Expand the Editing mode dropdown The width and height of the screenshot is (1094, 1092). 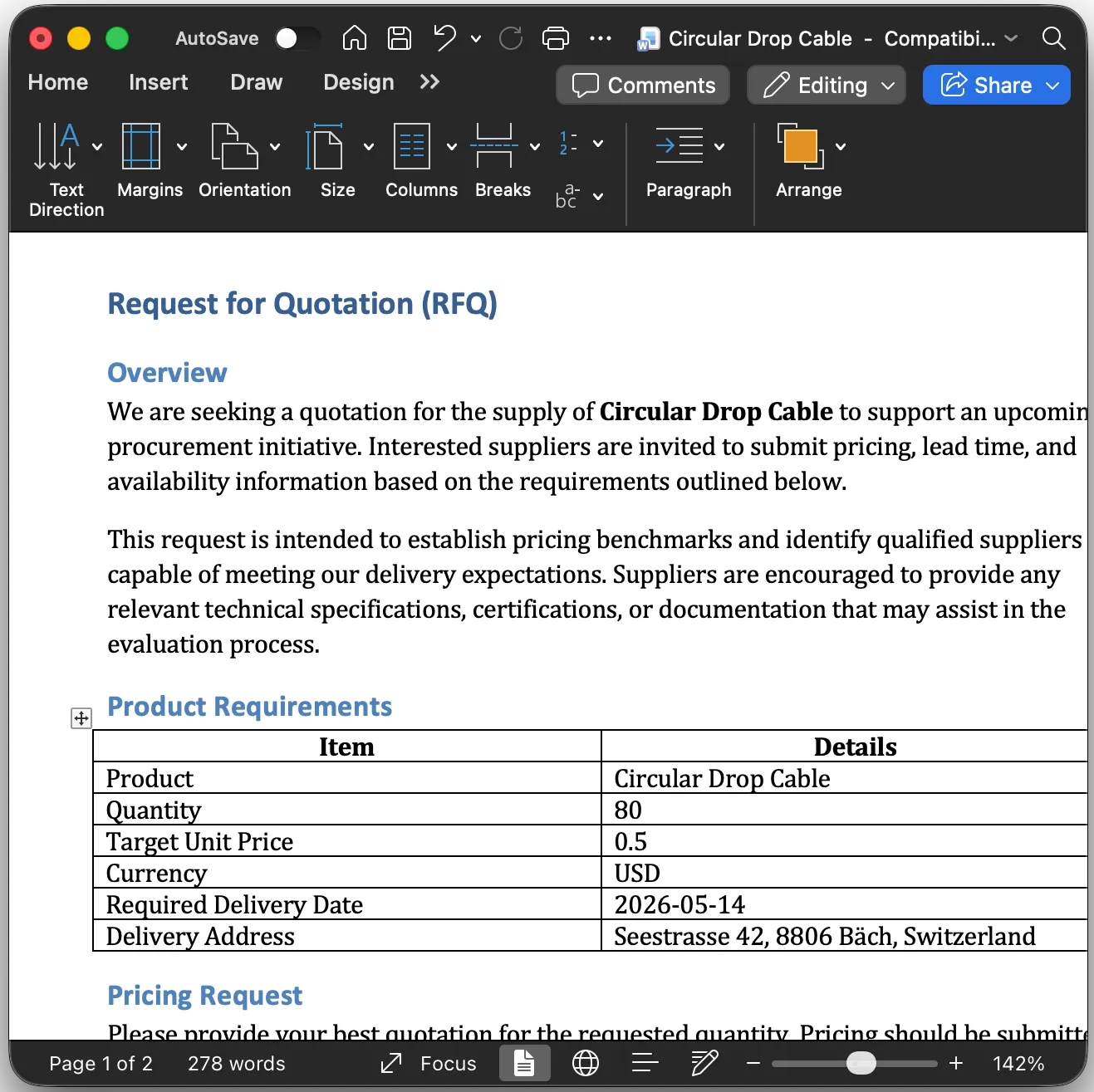coord(888,86)
